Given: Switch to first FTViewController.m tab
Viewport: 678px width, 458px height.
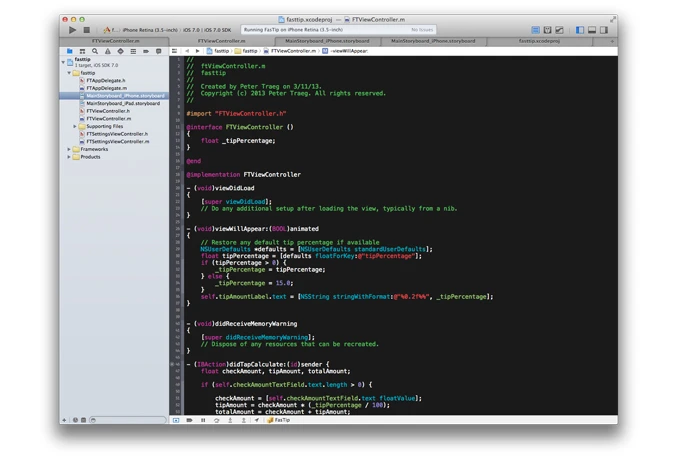Looking at the screenshot, I should click(115, 41).
